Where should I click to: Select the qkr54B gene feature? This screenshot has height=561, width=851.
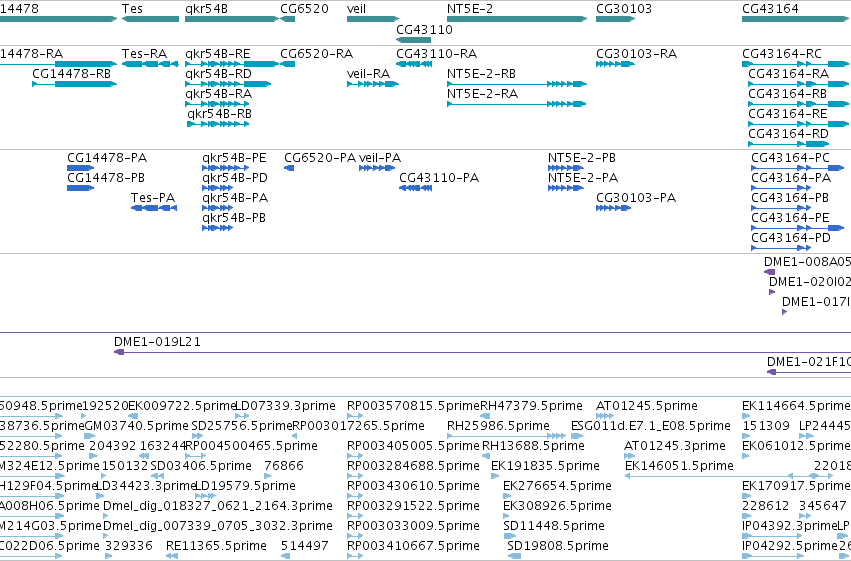tap(232, 19)
